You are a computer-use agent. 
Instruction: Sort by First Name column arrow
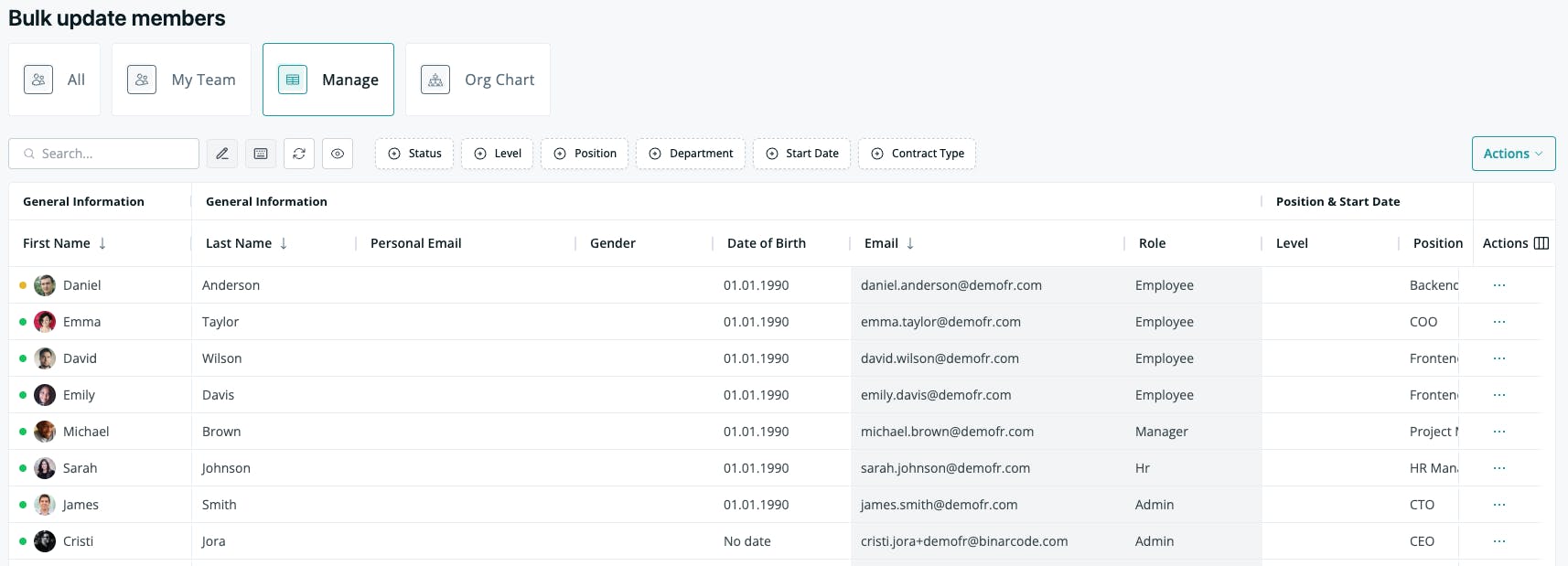pos(102,243)
